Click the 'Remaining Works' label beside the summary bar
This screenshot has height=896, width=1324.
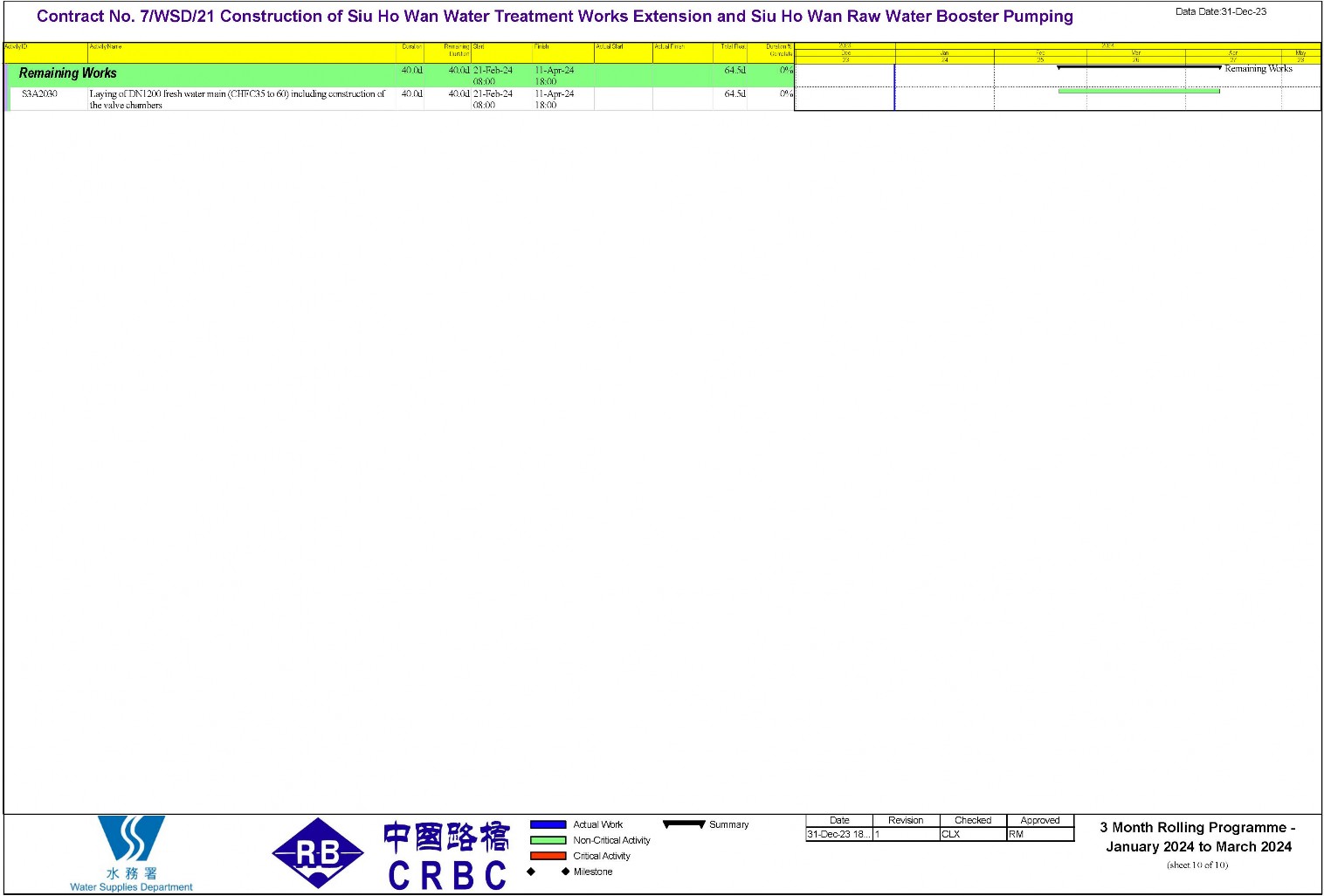coord(1258,68)
